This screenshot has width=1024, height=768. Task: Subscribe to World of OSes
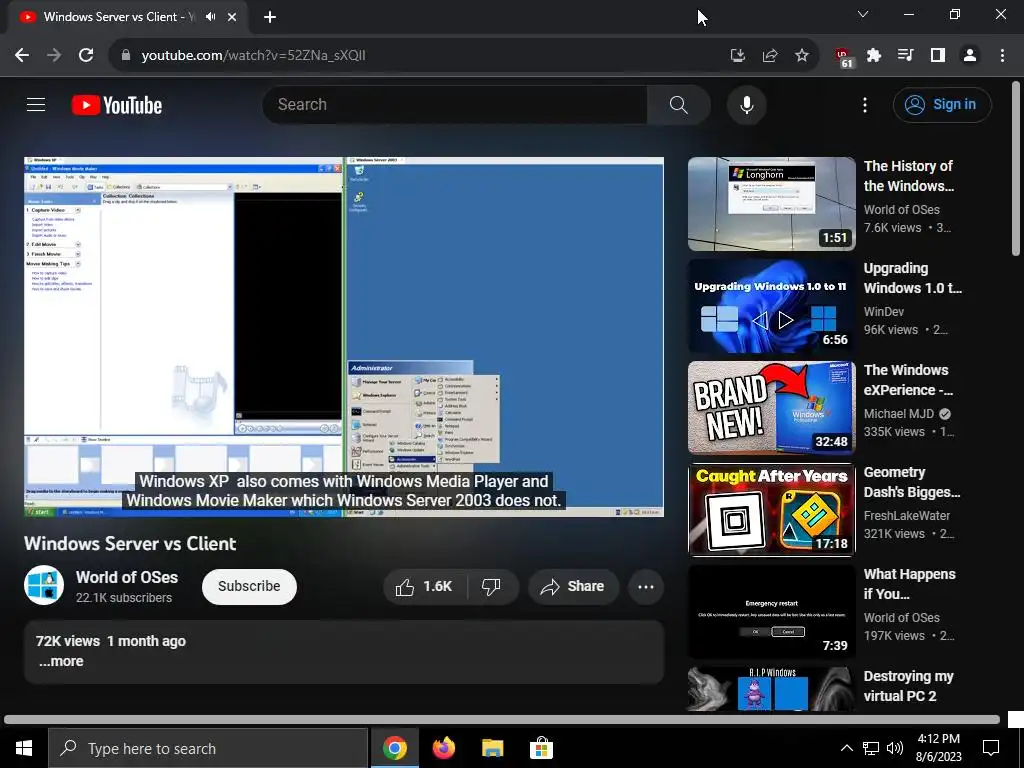tap(249, 586)
